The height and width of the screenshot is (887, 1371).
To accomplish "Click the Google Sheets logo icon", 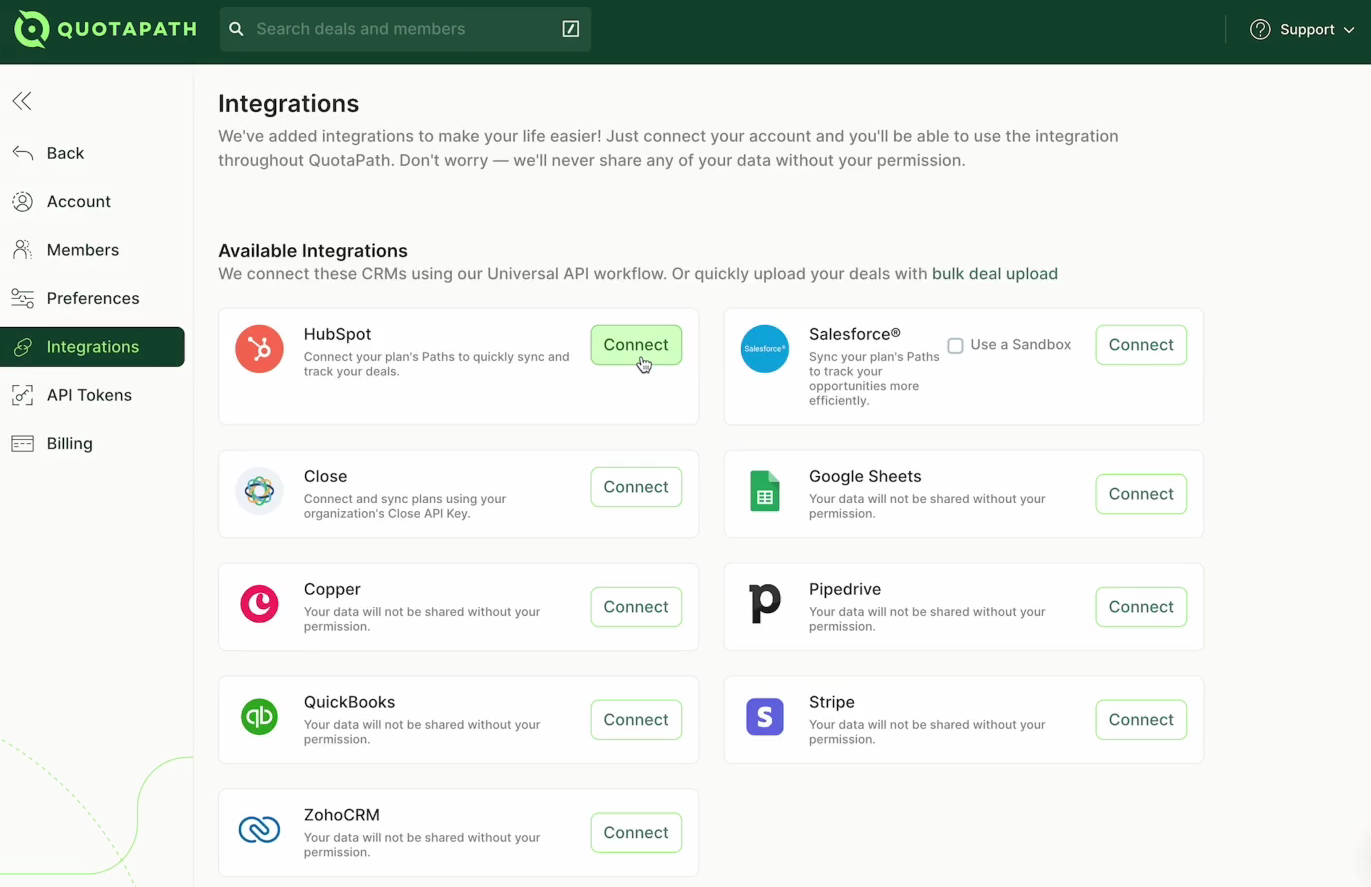I will pos(764,491).
